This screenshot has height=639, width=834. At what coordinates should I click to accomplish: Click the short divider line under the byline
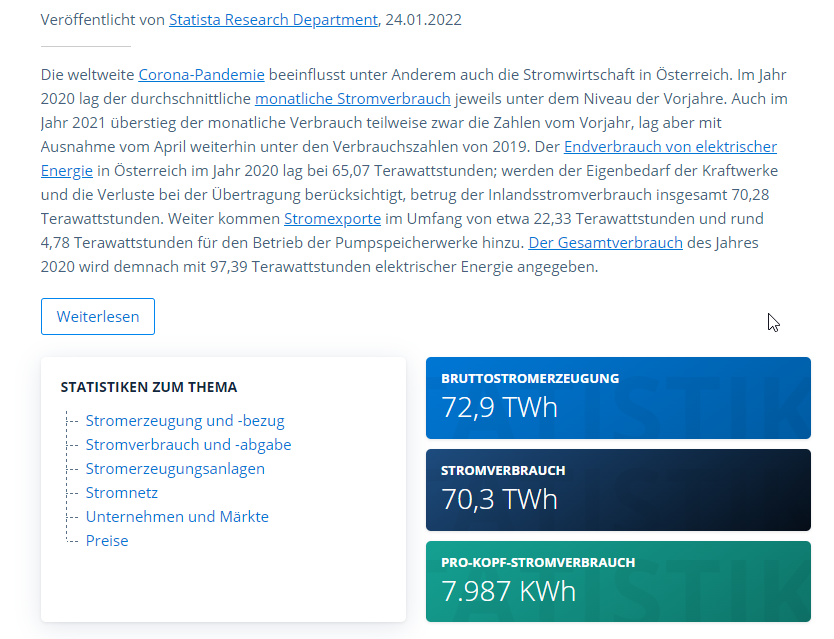(x=86, y=46)
